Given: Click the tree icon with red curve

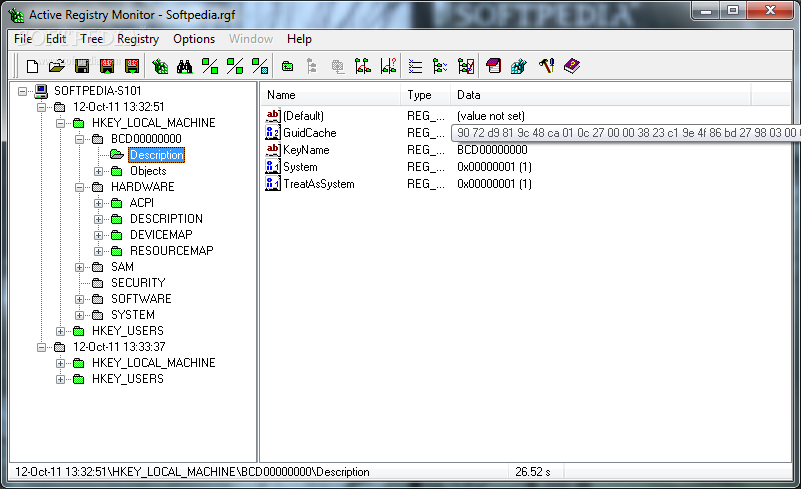Looking at the screenshot, I should click(x=363, y=66).
